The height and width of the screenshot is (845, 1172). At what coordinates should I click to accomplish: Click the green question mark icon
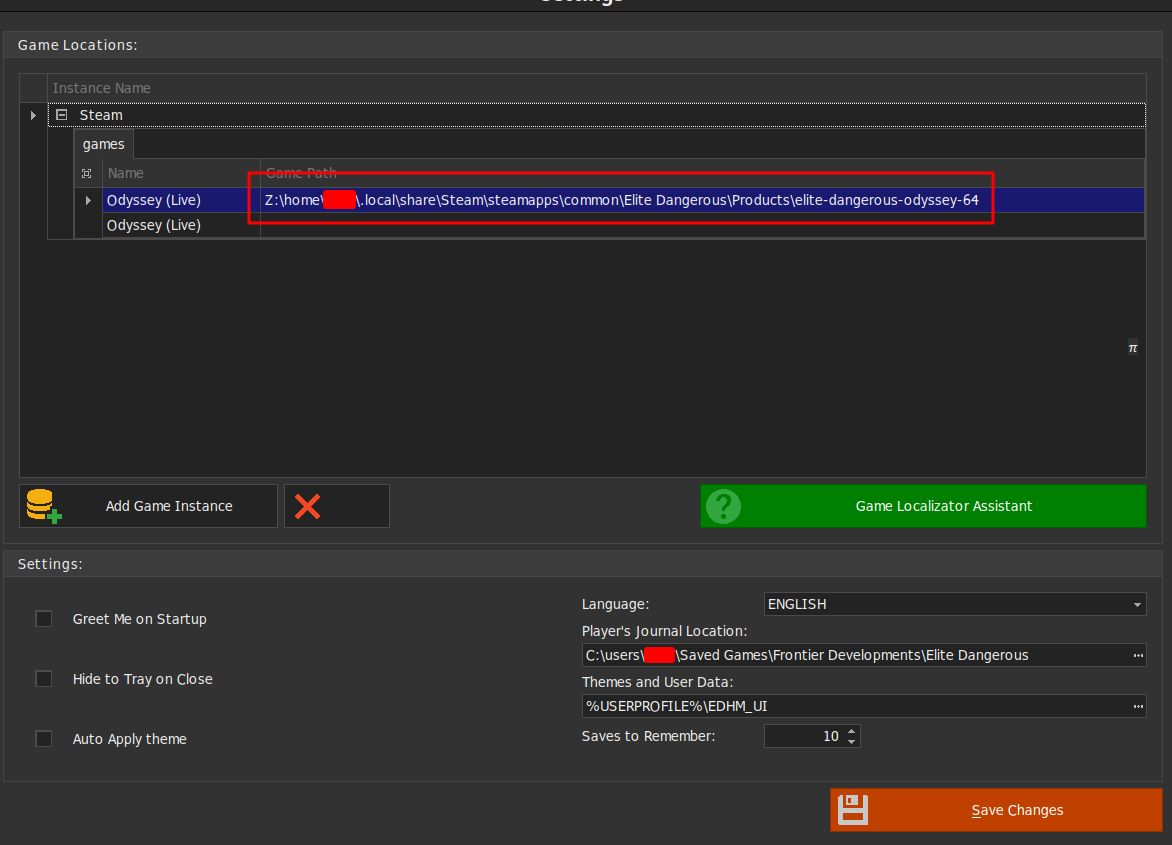tap(723, 506)
